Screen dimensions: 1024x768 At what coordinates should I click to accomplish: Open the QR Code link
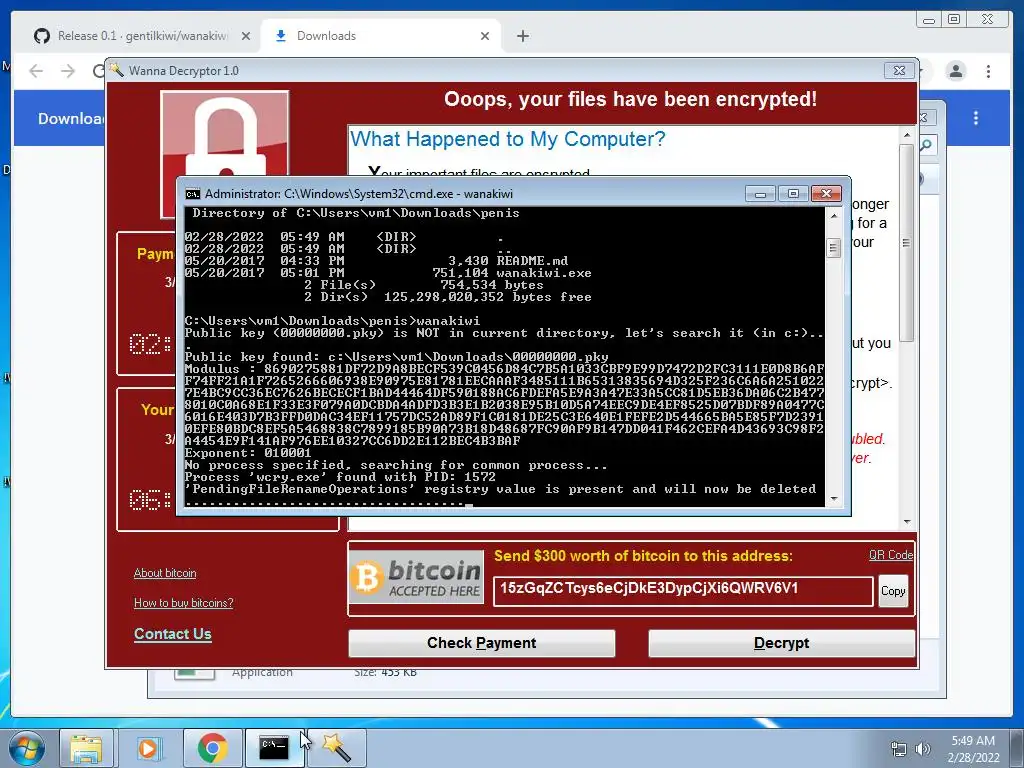(x=891, y=555)
